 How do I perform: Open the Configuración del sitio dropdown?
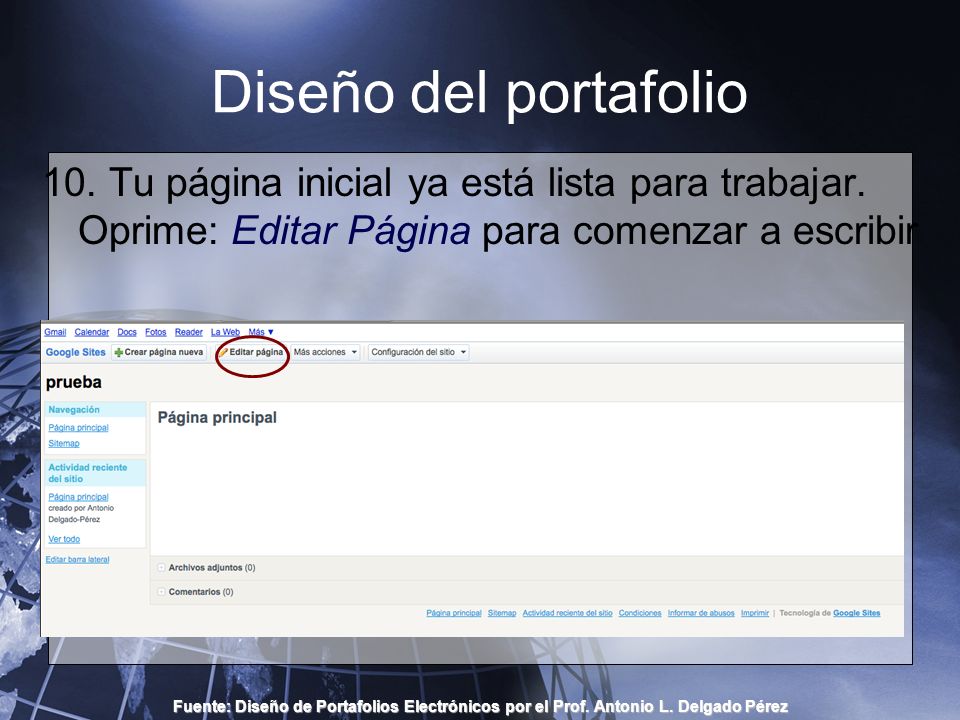coord(419,352)
